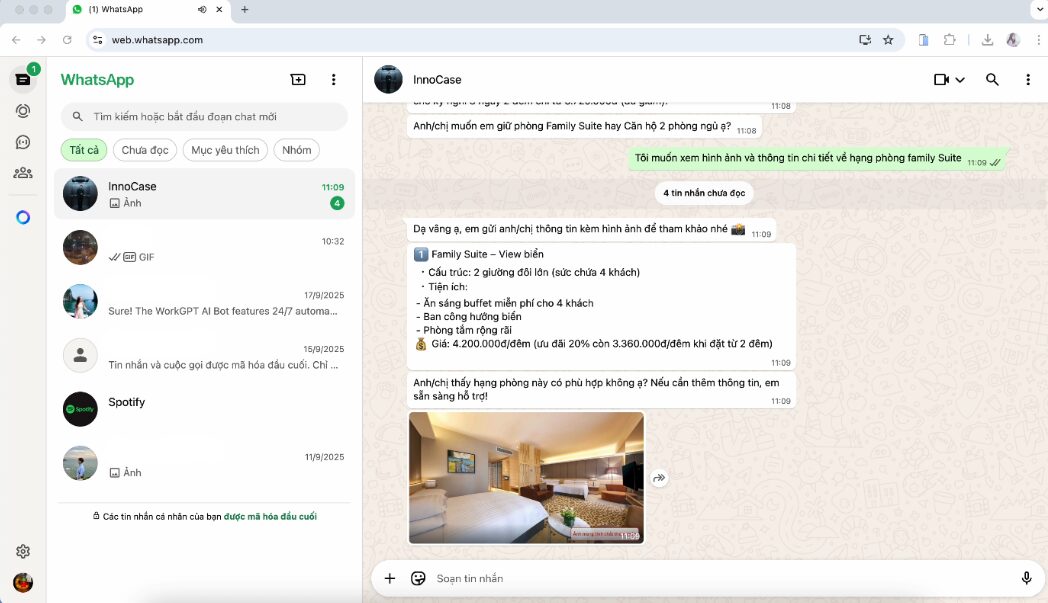Open the Meta AI assistant
This screenshot has width=1048, height=603.
(x=23, y=217)
